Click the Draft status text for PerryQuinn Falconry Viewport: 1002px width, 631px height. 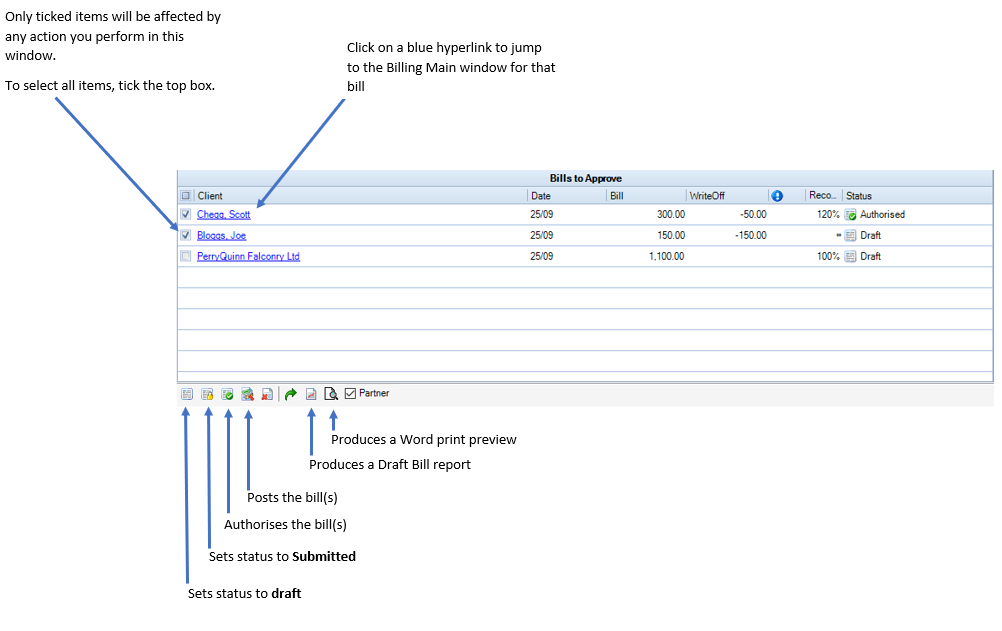tap(870, 256)
